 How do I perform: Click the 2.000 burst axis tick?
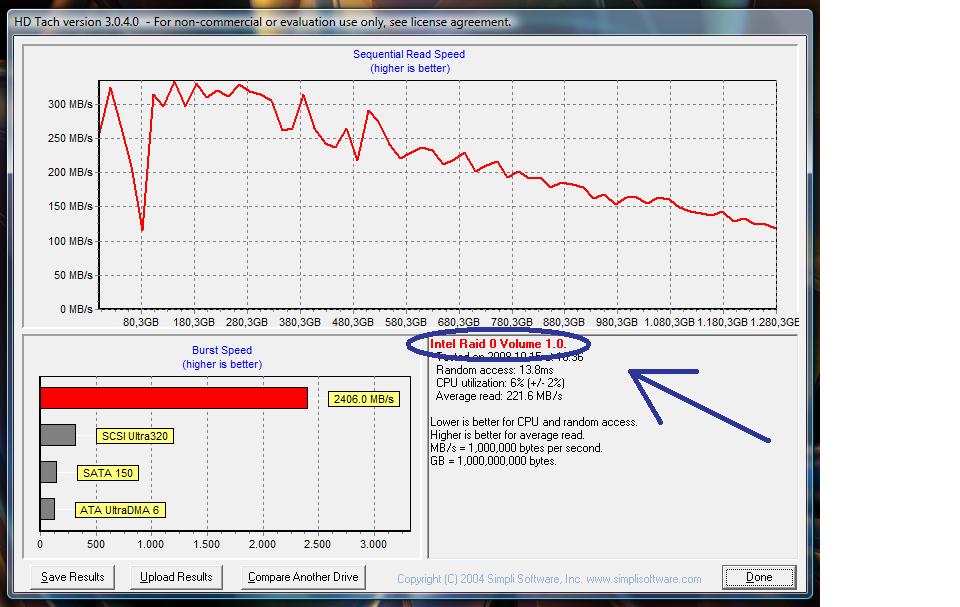click(262, 544)
